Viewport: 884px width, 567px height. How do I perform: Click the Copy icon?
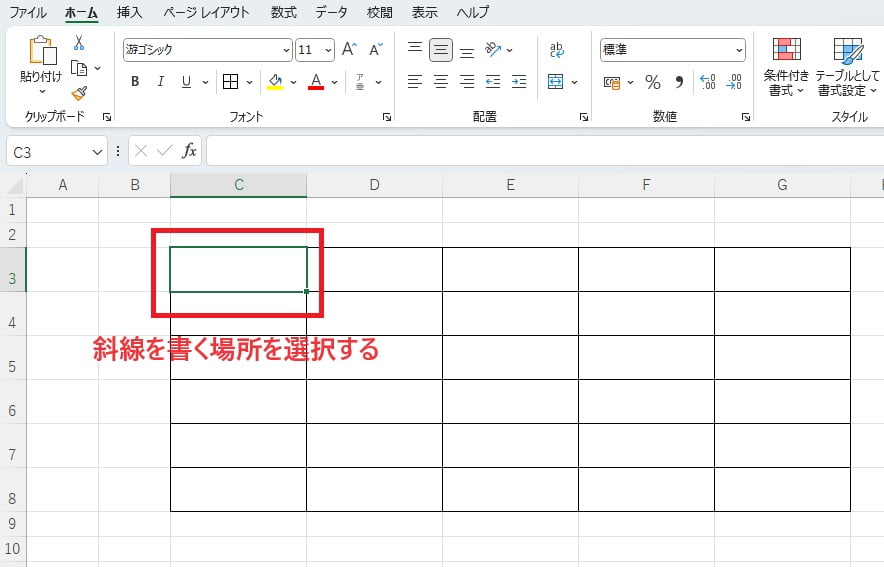click(x=79, y=68)
